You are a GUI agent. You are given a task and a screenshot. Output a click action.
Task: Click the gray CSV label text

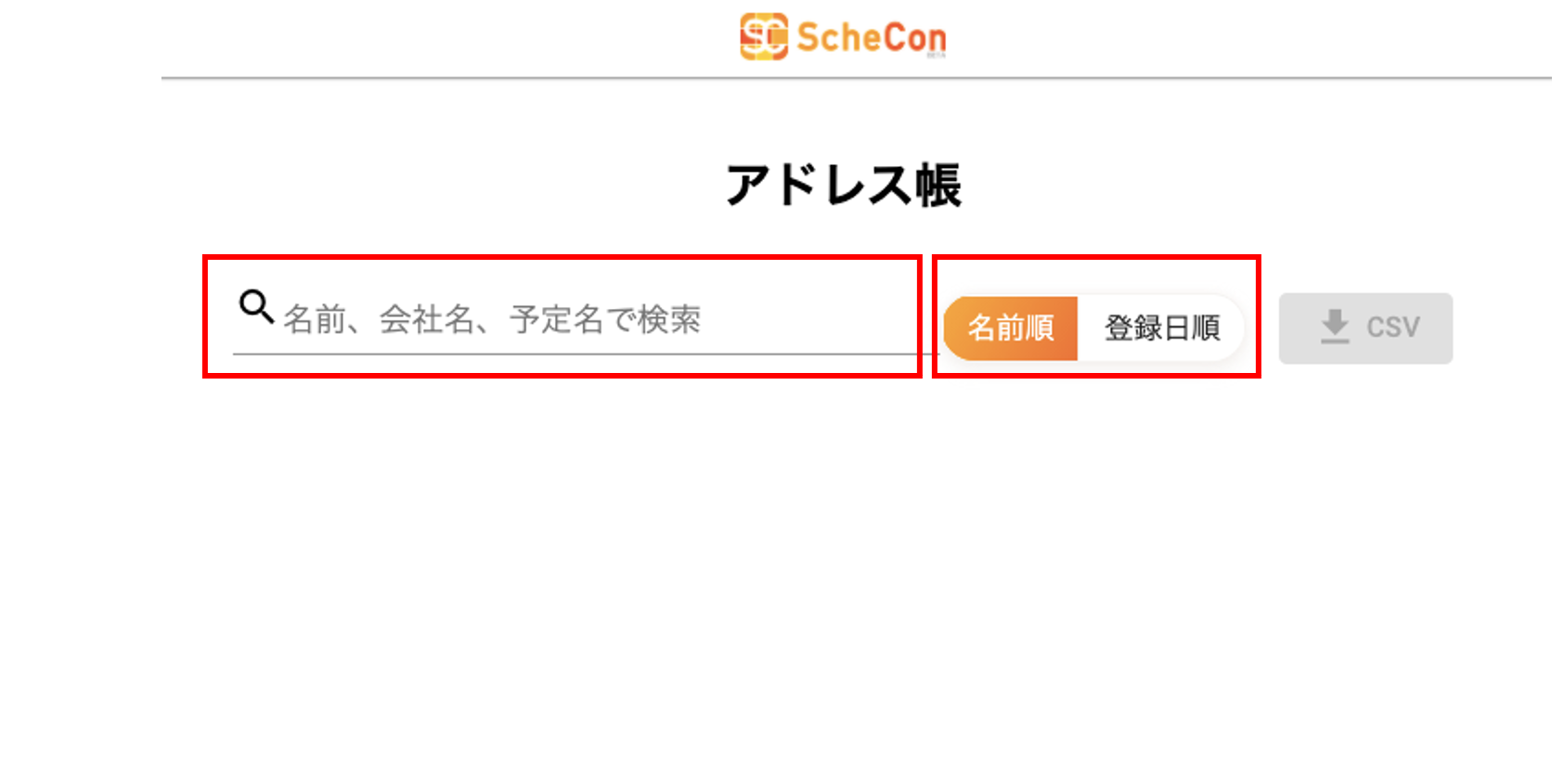[1392, 328]
